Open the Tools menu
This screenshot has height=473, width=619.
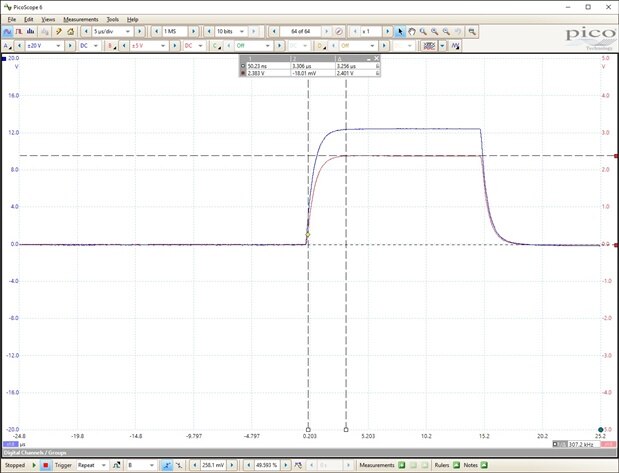112,19
